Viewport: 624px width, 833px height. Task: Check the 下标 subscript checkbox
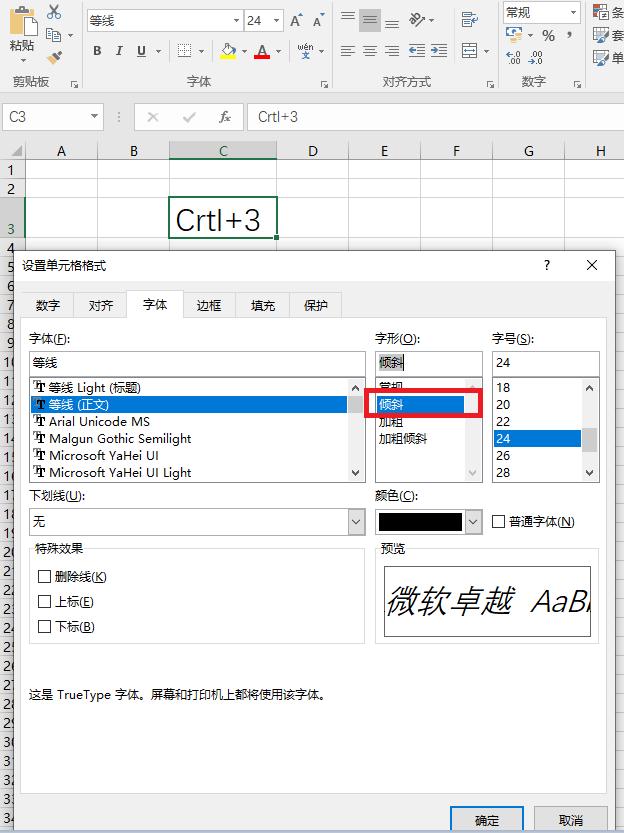pyautogui.click(x=45, y=626)
